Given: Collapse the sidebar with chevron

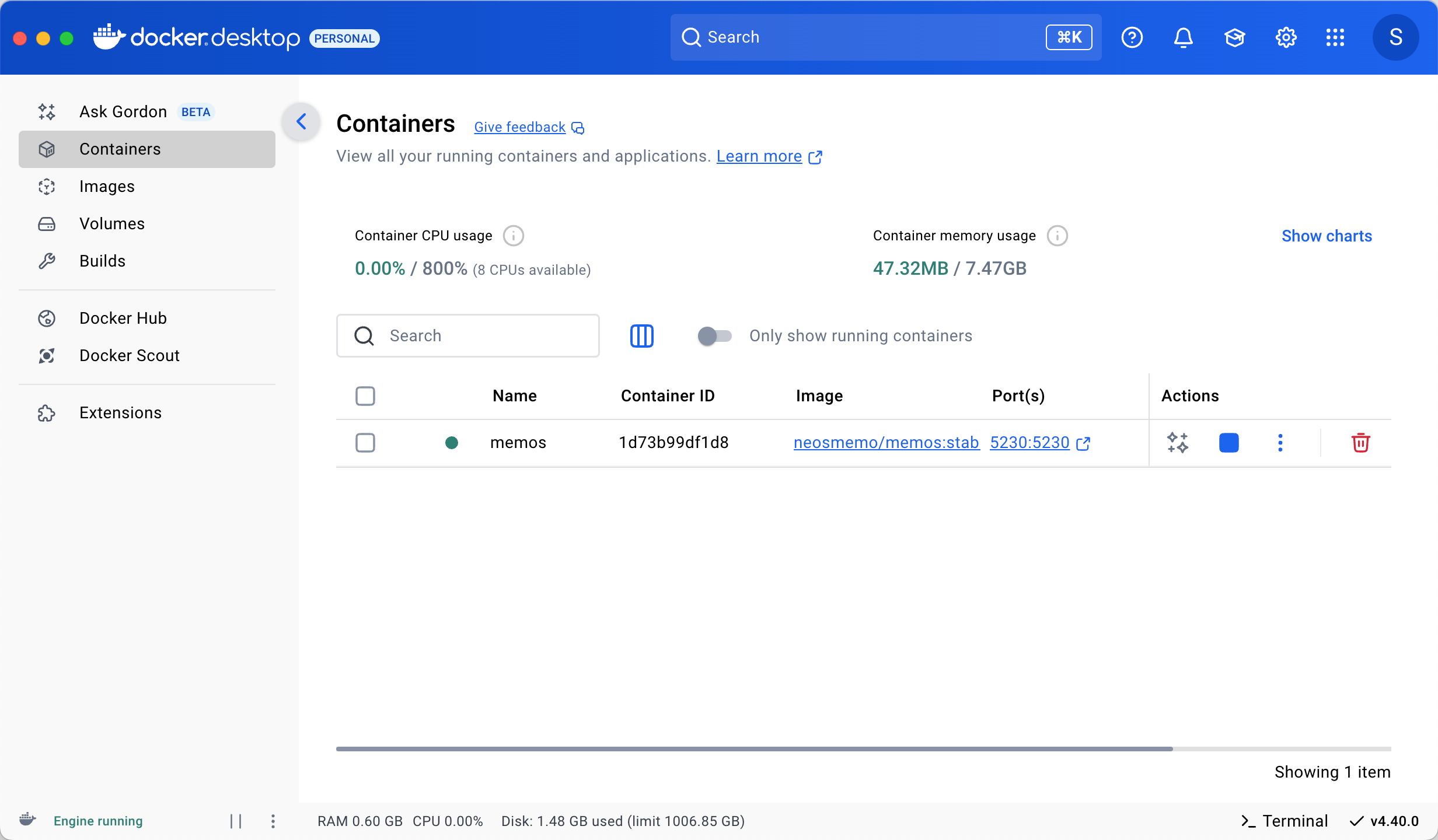Looking at the screenshot, I should [301, 121].
